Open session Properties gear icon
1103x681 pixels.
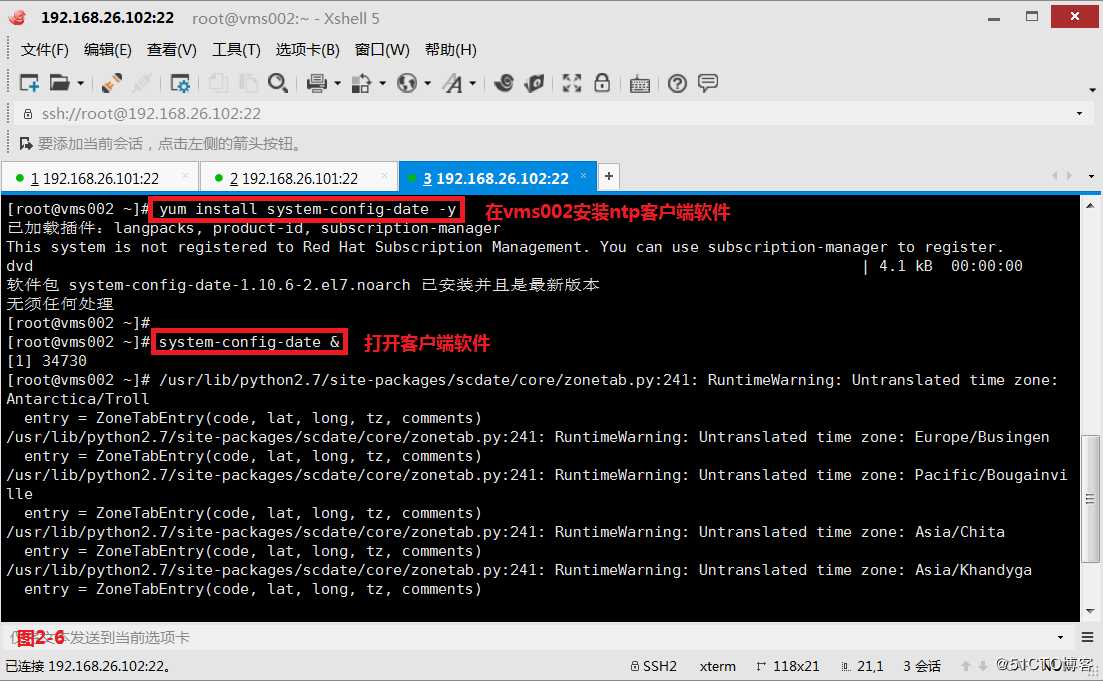(x=180, y=84)
